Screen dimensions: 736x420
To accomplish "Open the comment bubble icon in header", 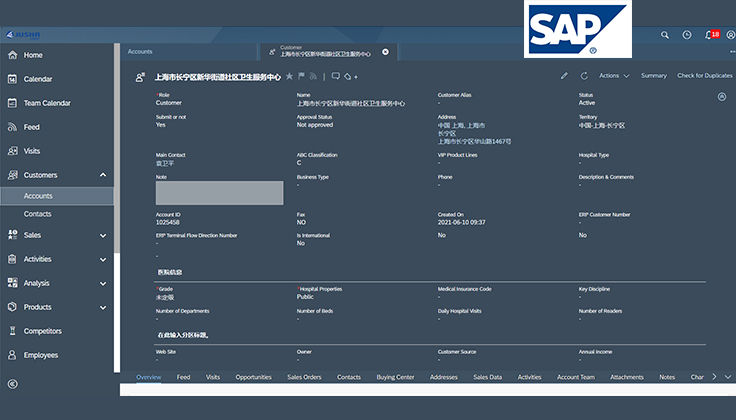I will pyautogui.click(x=336, y=76).
